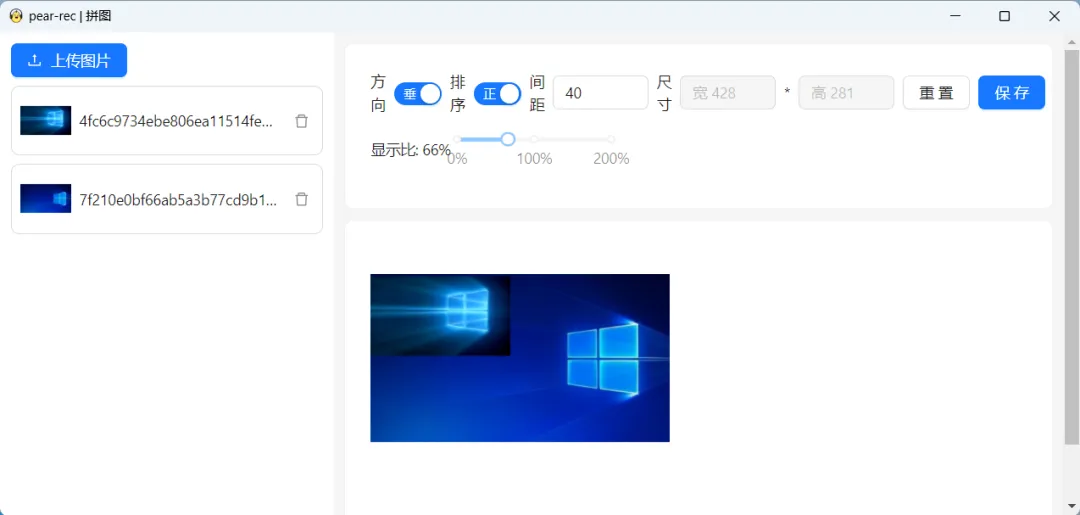This screenshot has width=1080, height=515.
Task: Click the 重置 reset button
Action: 936,92
